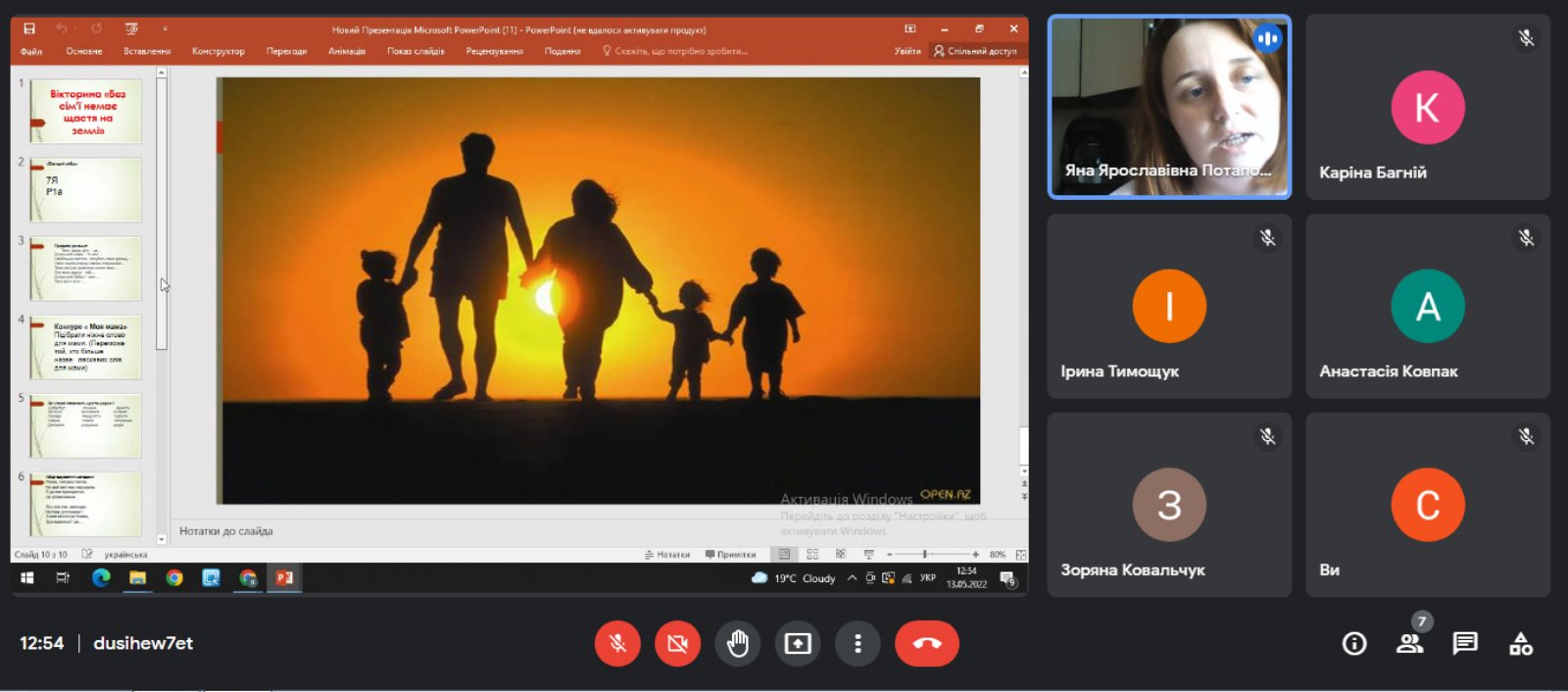Screen dimensions: 1568x692
Task: Click the raise hand button
Action: coord(738,644)
